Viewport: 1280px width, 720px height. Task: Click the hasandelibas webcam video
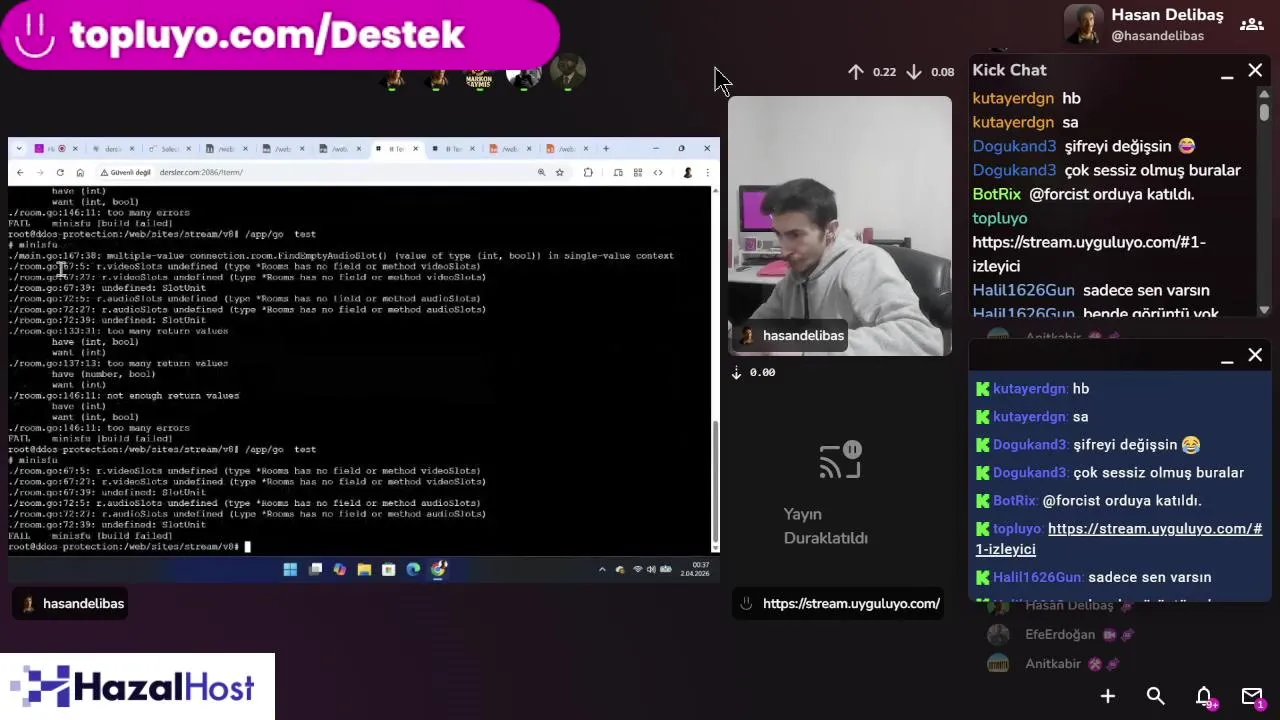pyautogui.click(x=840, y=226)
